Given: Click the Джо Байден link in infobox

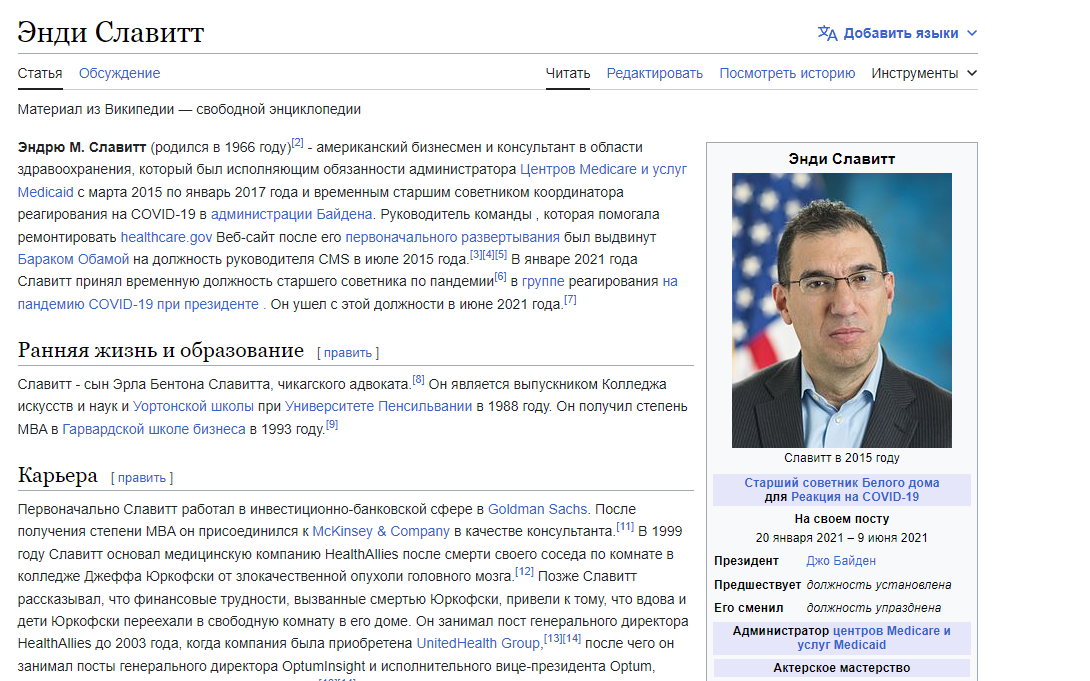Looking at the screenshot, I should pos(841,561).
